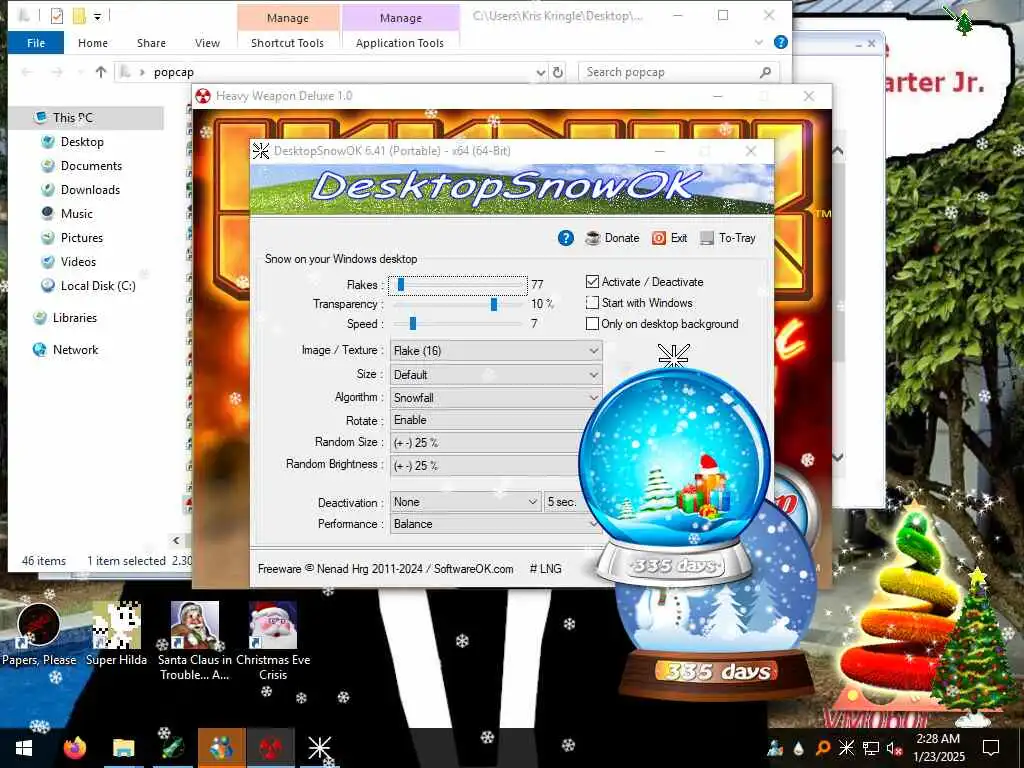Open the 5 sec. delay dropdown
The height and width of the screenshot is (768, 1024).
(x=563, y=502)
